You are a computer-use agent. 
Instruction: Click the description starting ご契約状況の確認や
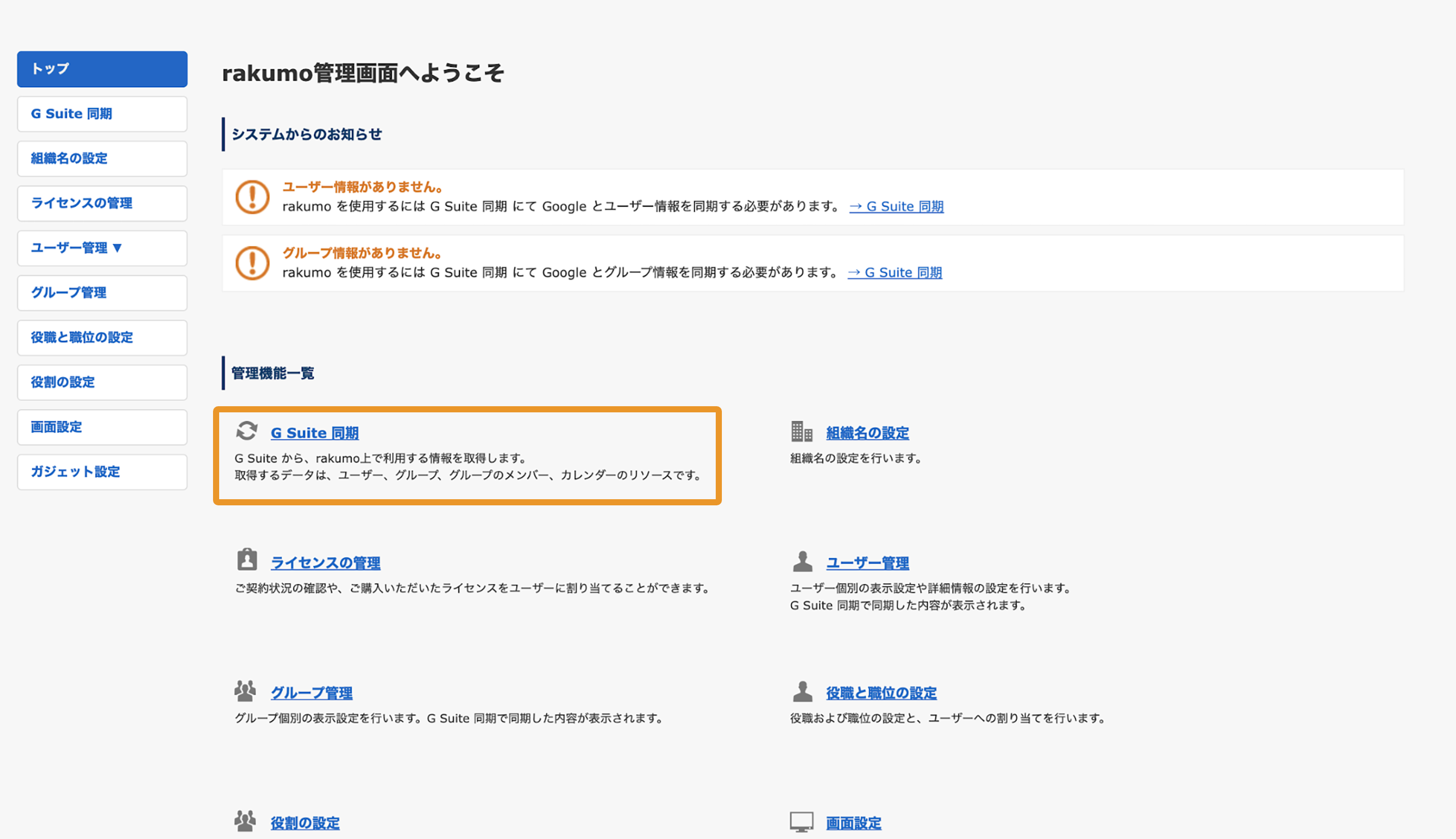473,588
